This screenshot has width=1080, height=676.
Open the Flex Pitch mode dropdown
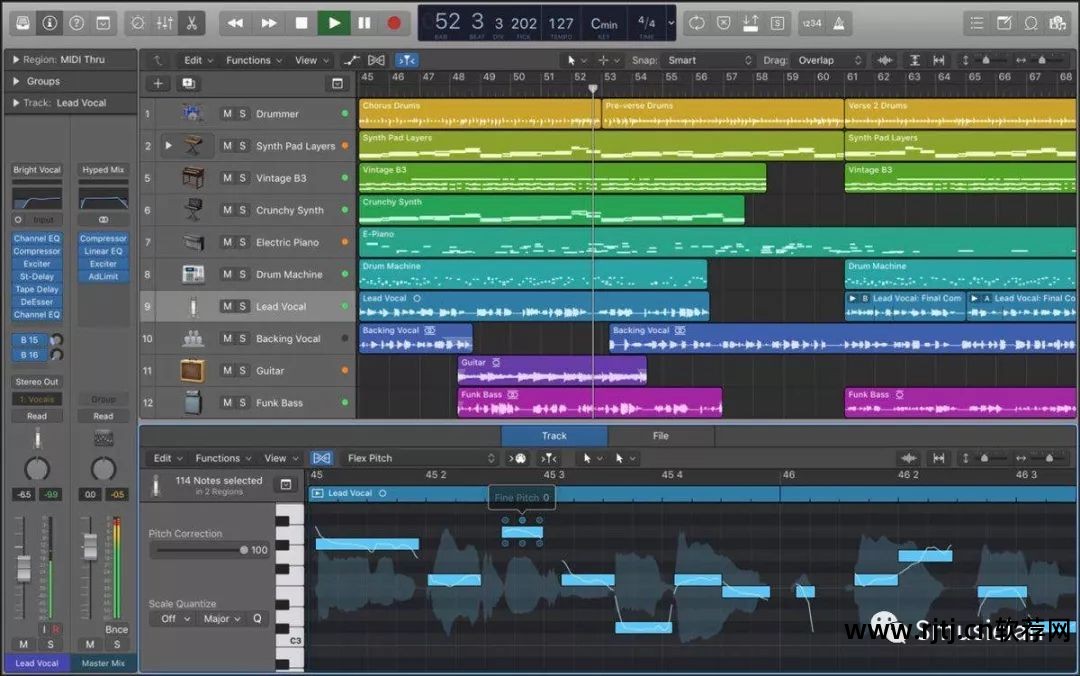[420, 458]
